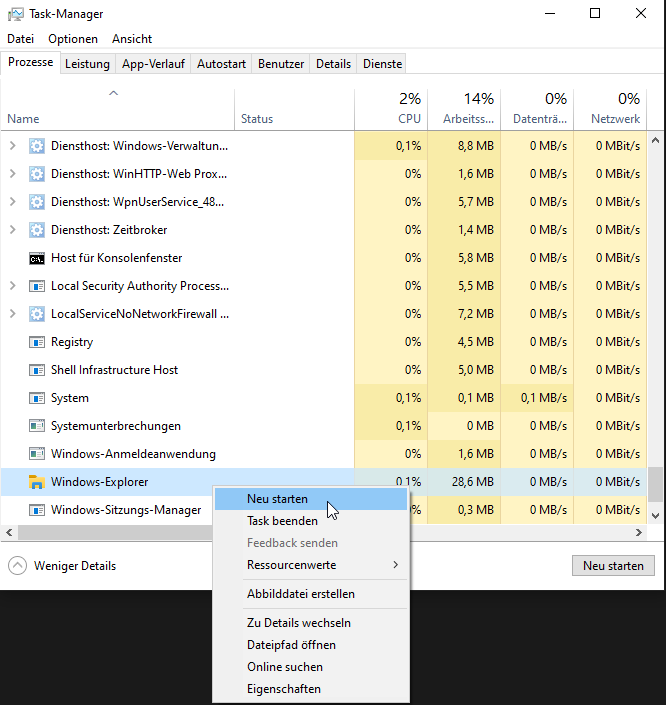The height and width of the screenshot is (705, 666).
Task: Click the Registry process icon
Action: point(37,342)
